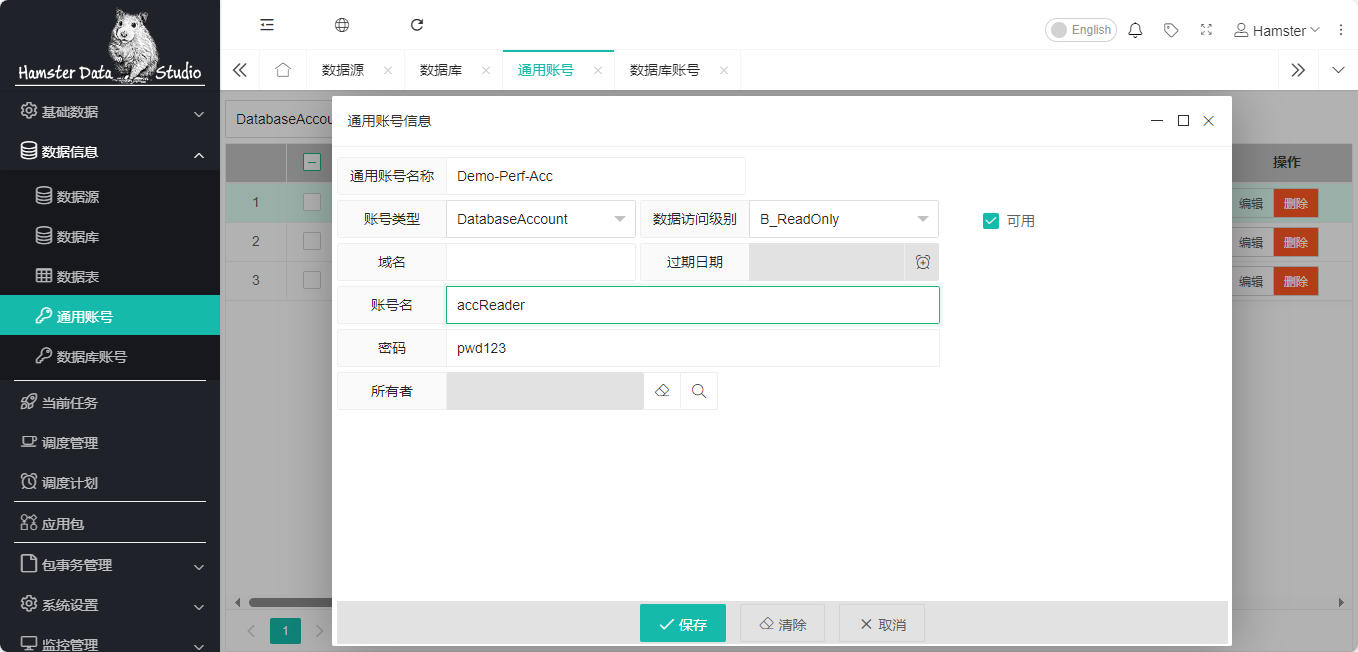This screenshot has width=1358, height=652.
Task: Open 数据库 in the sidebar
Action: (x=110, y=237)
